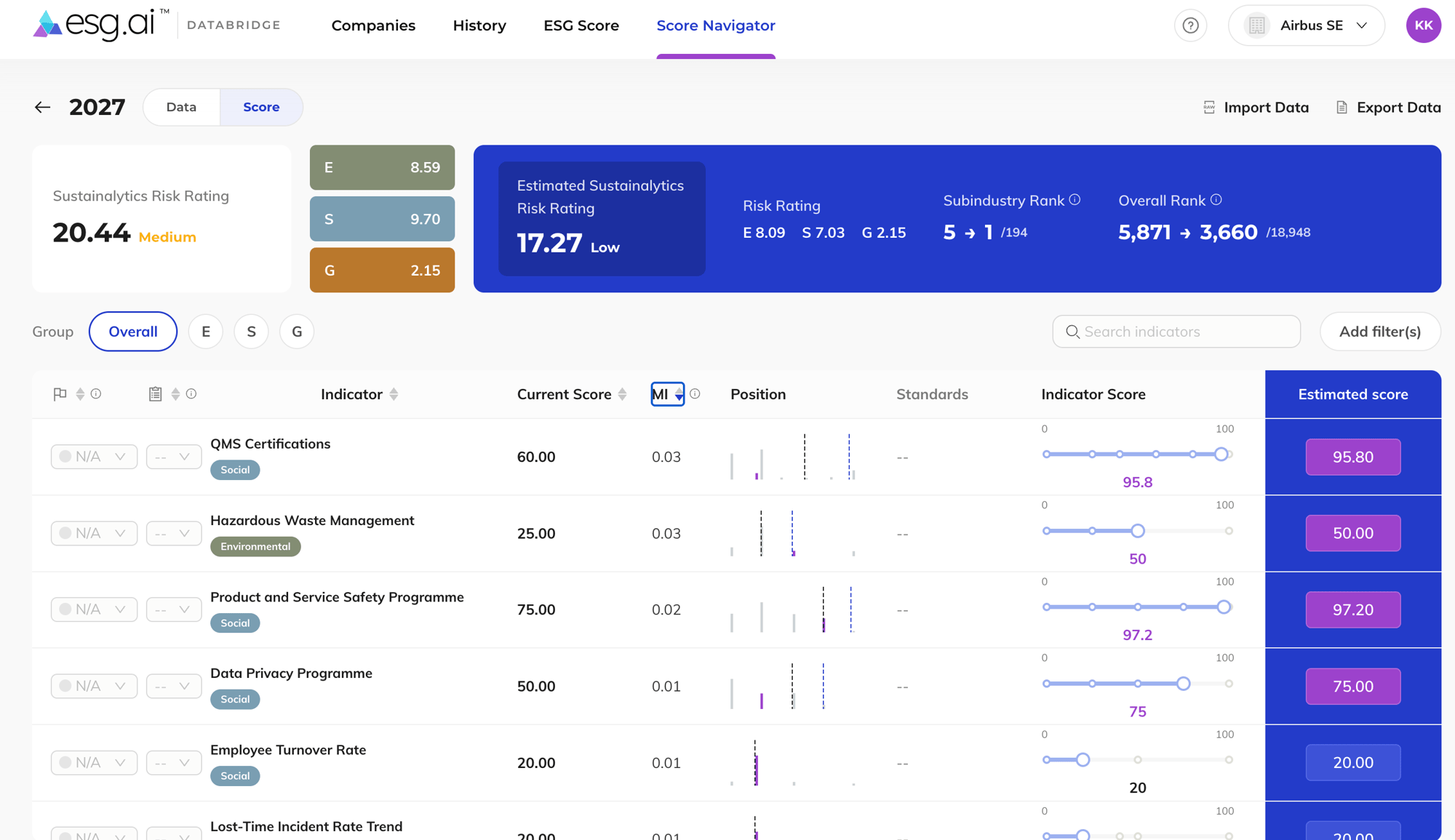Open the N/A dropdown for QMS Certifications
Screen dimensions: 1455x840
pyautogui.click(x=94, y=457)
